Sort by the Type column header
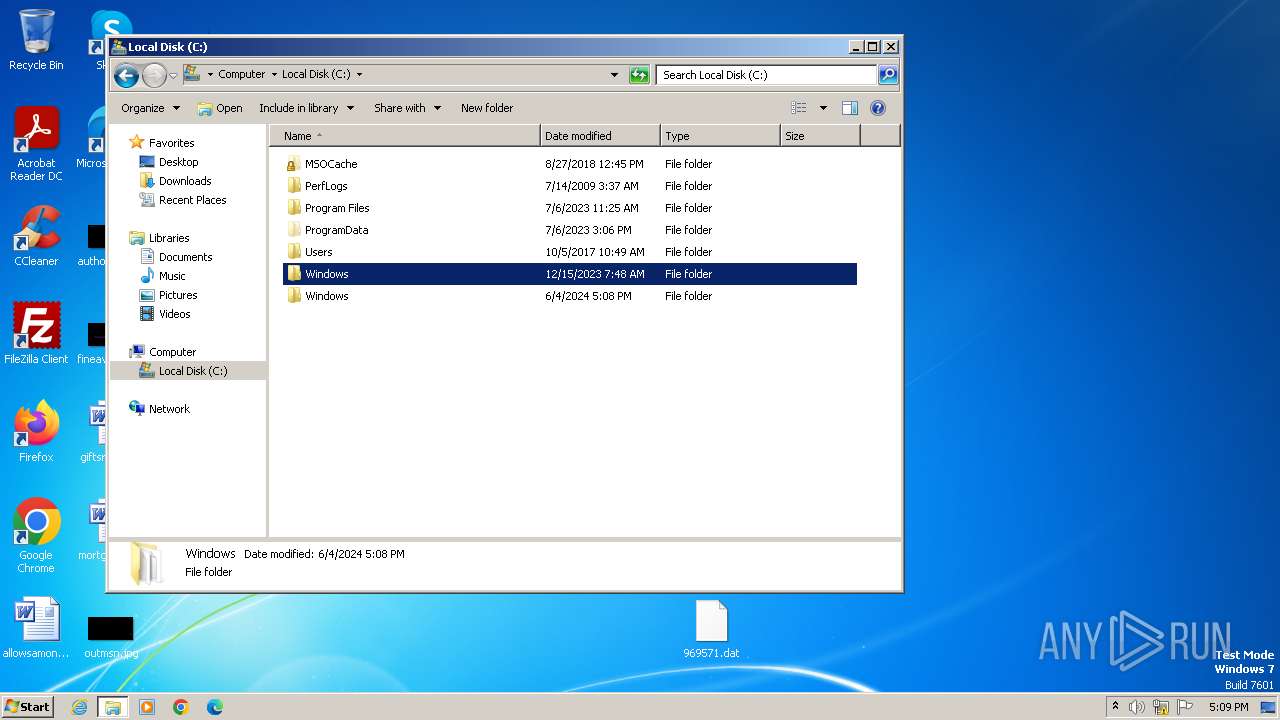 [720, 136]
